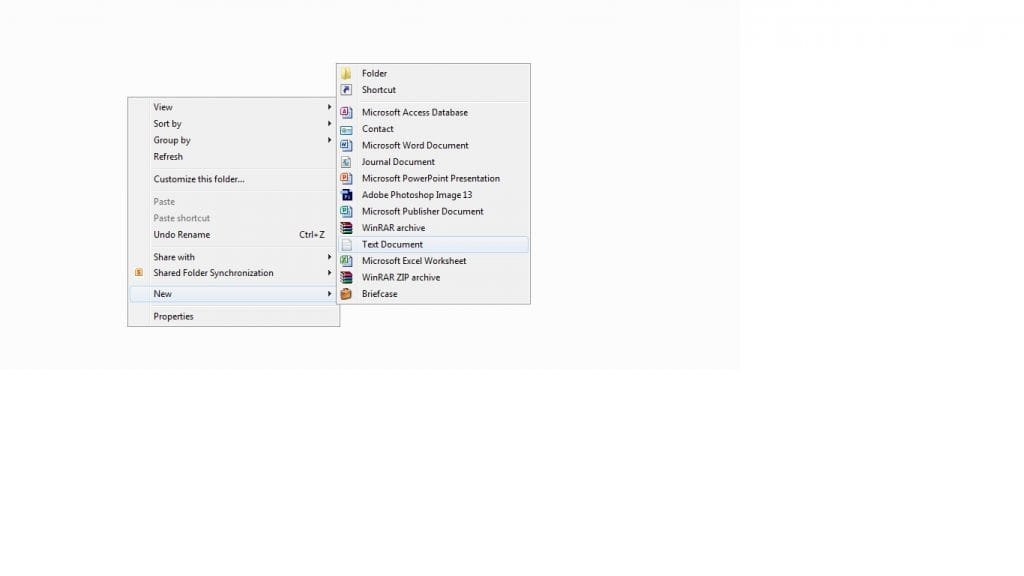The height and width of the screenshot is (576, 1024).
Task: Click the Microsoft Excel Worksheet icon
Action: pyautogui.click(x=346, y=261)
